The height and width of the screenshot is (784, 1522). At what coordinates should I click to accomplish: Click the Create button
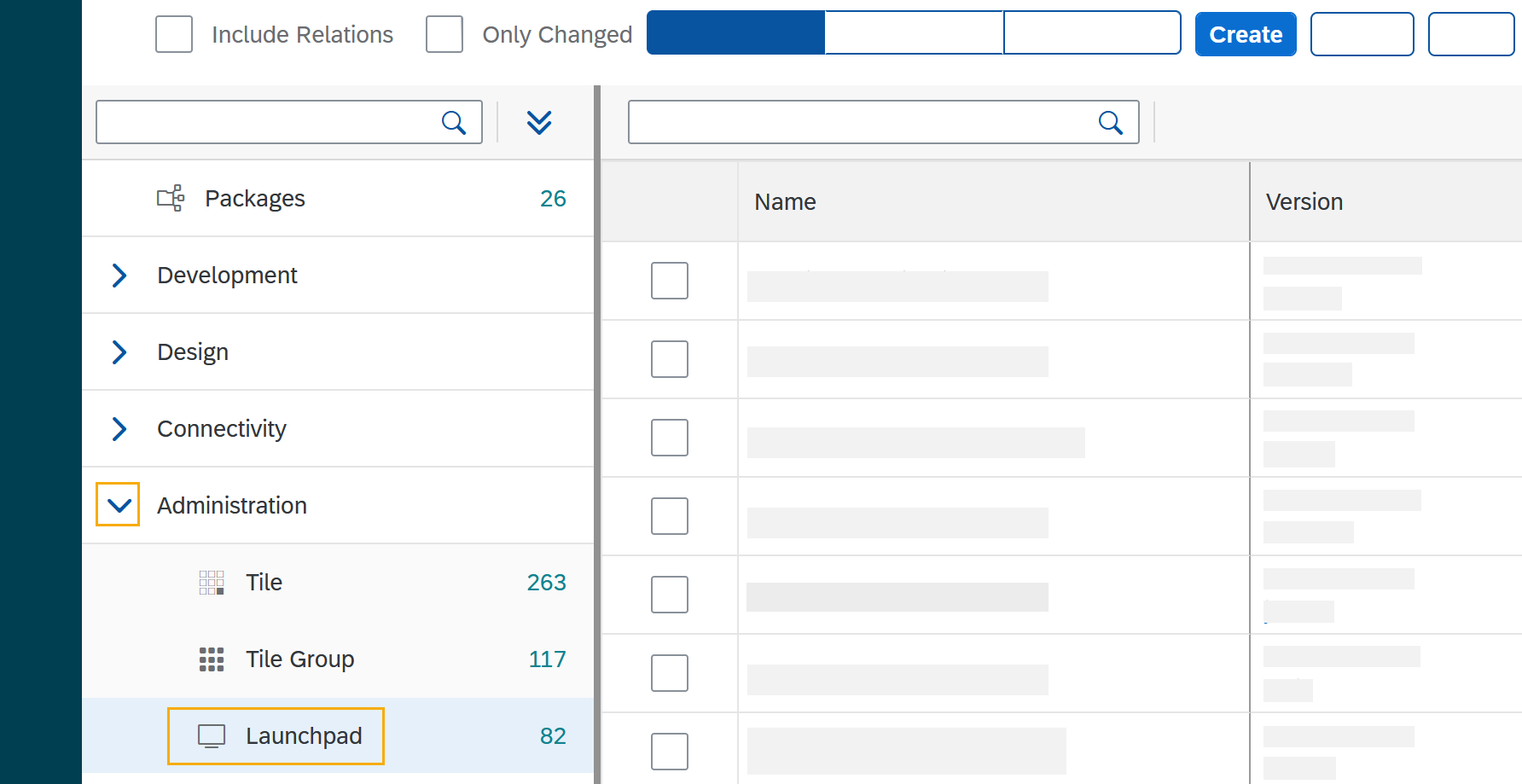pyautogui.click(x=1246, y=34)
